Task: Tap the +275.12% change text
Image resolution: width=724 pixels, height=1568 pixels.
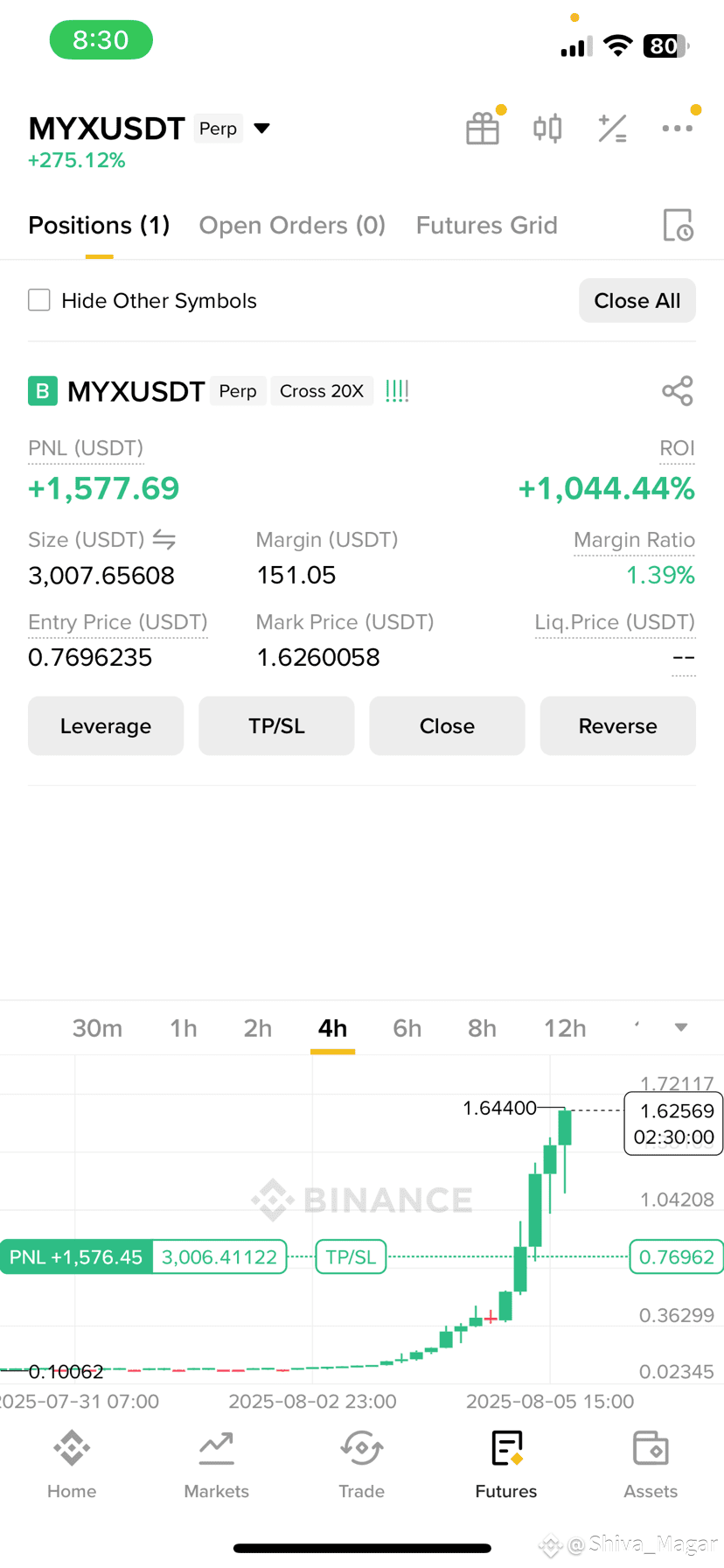Action: coord(77,160)
